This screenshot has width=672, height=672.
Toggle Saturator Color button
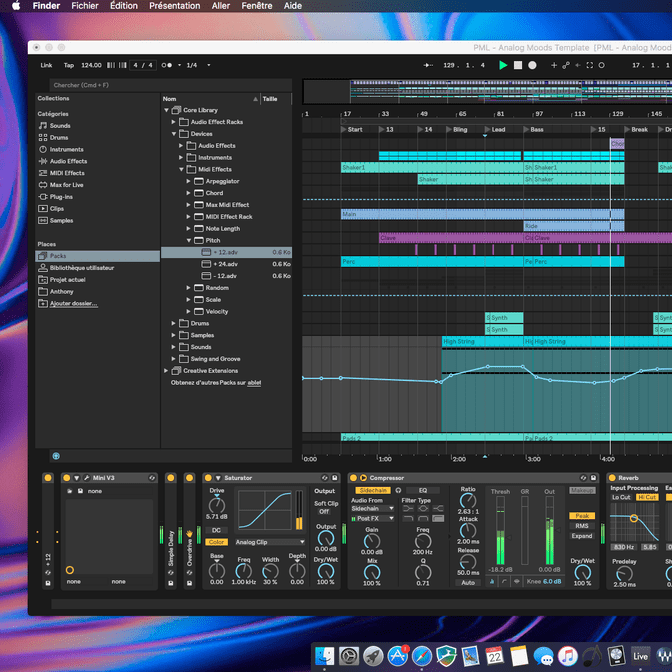(216, 542)
